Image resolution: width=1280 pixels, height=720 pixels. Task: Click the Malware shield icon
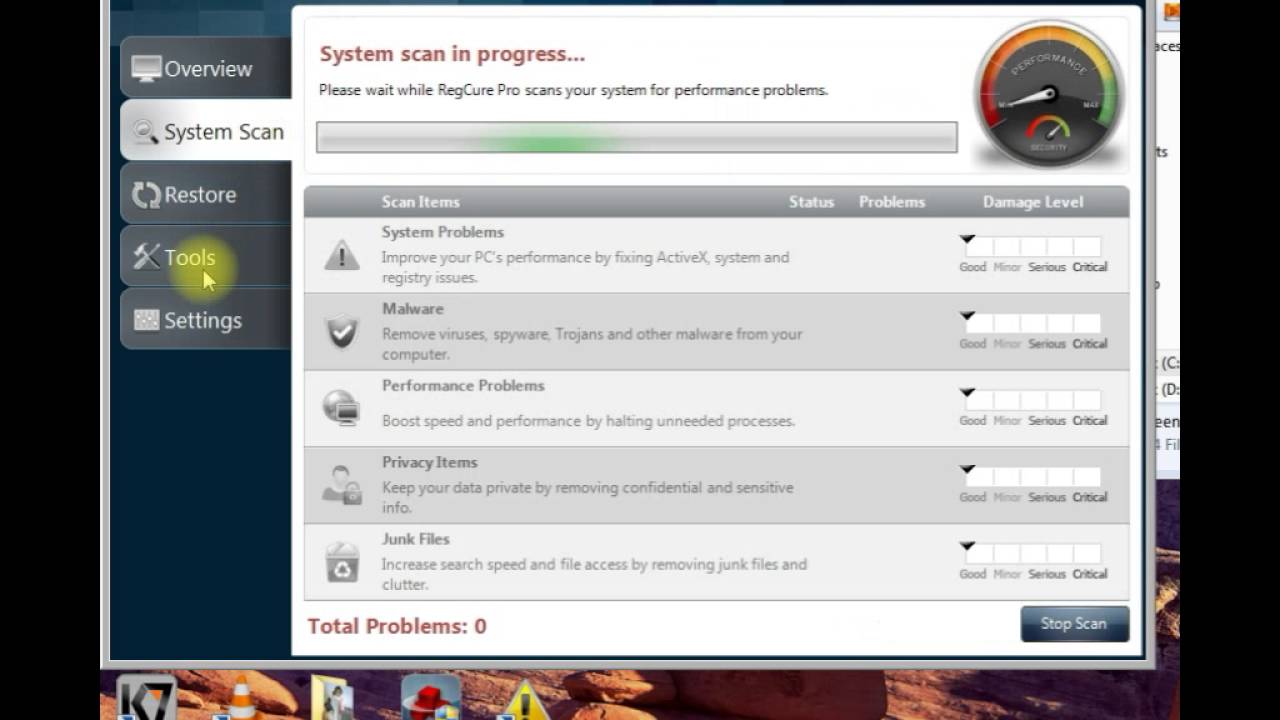[342, 332]
